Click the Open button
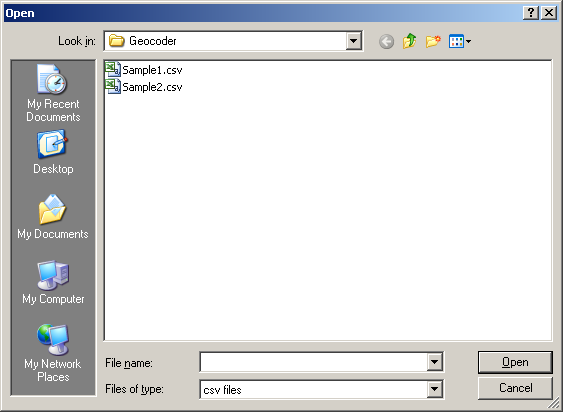The width and height of the screenshot is (563, 412). 515,362
